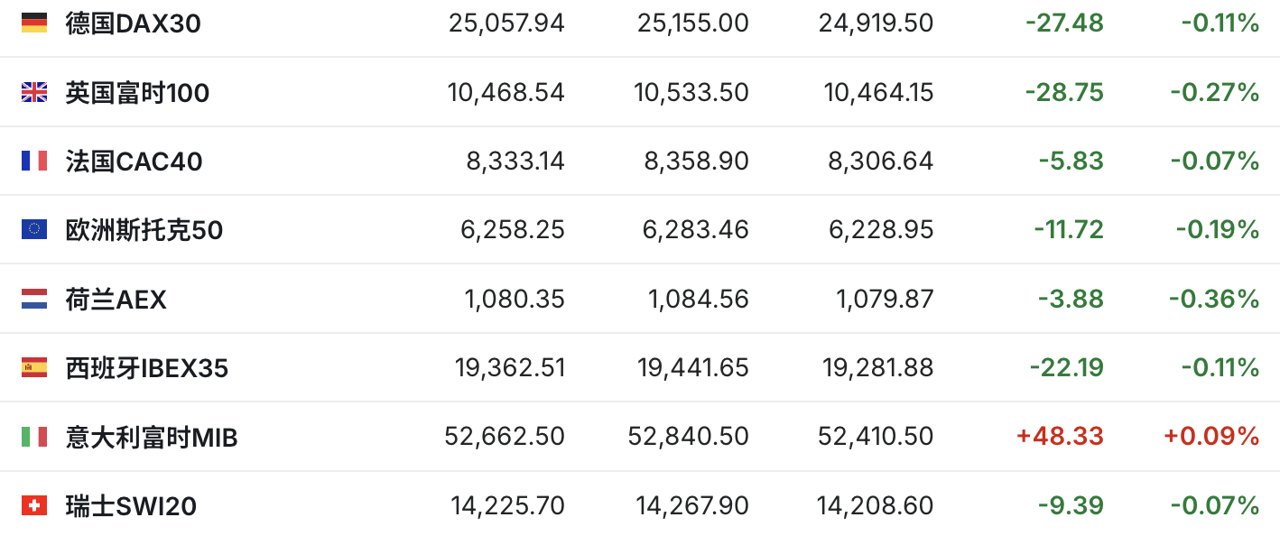The width and height of the screenshot is (1280, 536).
Task: Open the 法国CAC40 index link
Action: tap(134, 161)
